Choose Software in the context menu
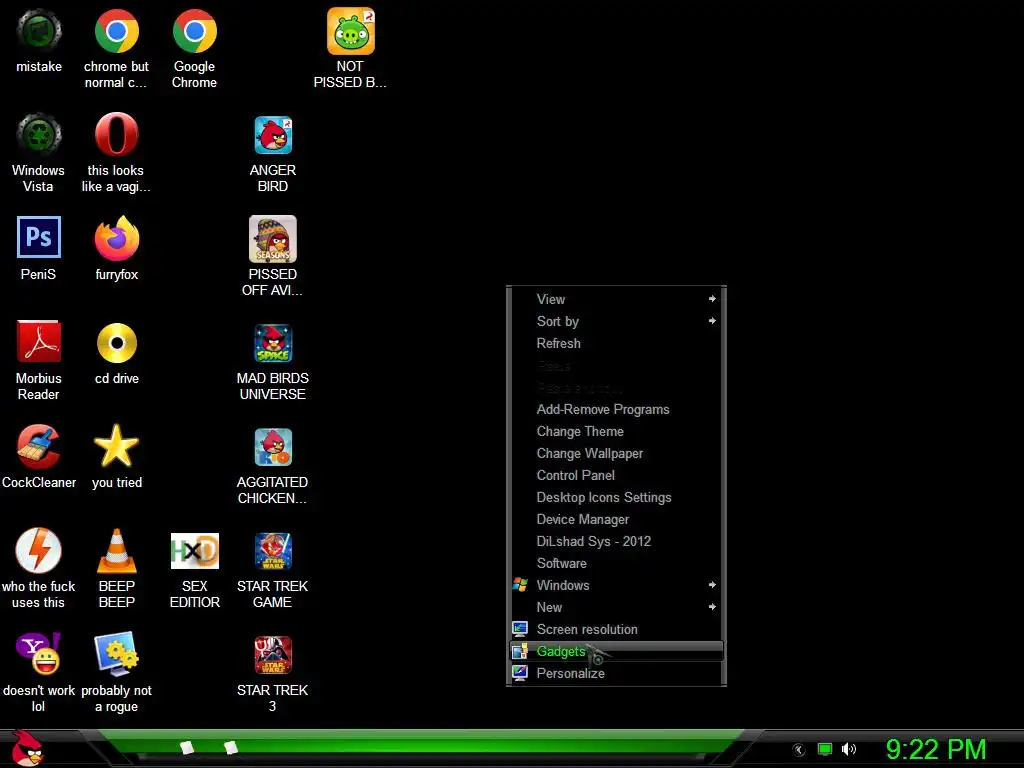The width and height of the screenshot is (1024, 768). (x=616, y=564)
